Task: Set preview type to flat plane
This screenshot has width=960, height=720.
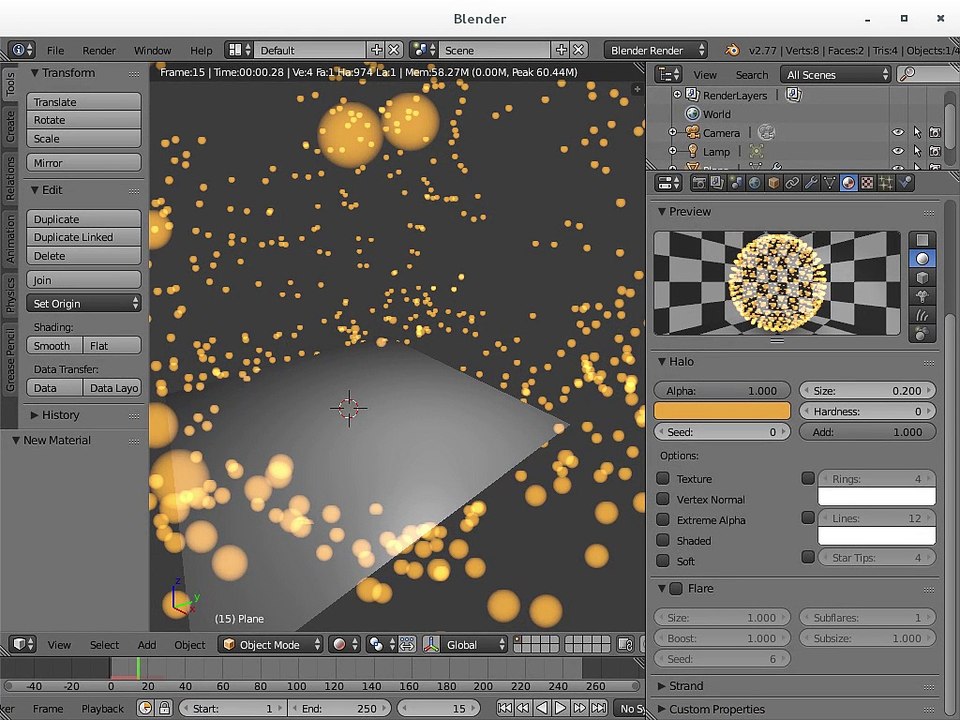Action: [x=922, y=239]
